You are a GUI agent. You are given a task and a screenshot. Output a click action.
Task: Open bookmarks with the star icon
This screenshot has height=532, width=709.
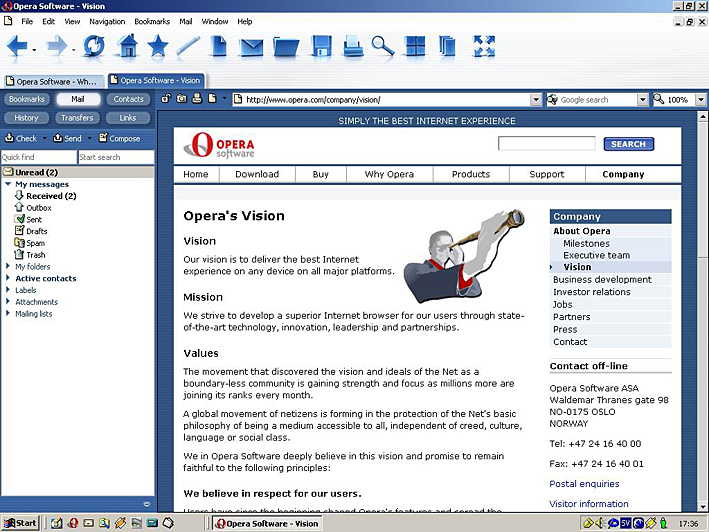tap(157, 46)
